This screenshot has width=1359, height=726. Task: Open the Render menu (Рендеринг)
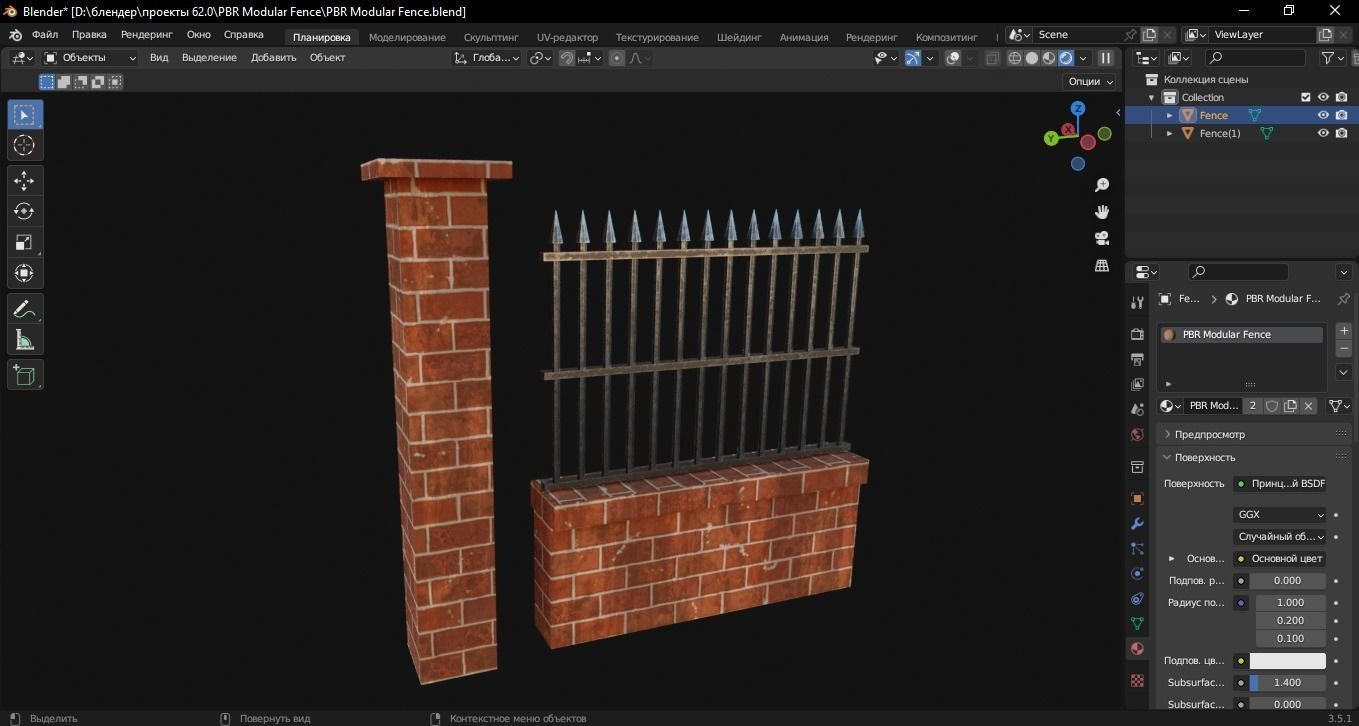coord(147,34)
